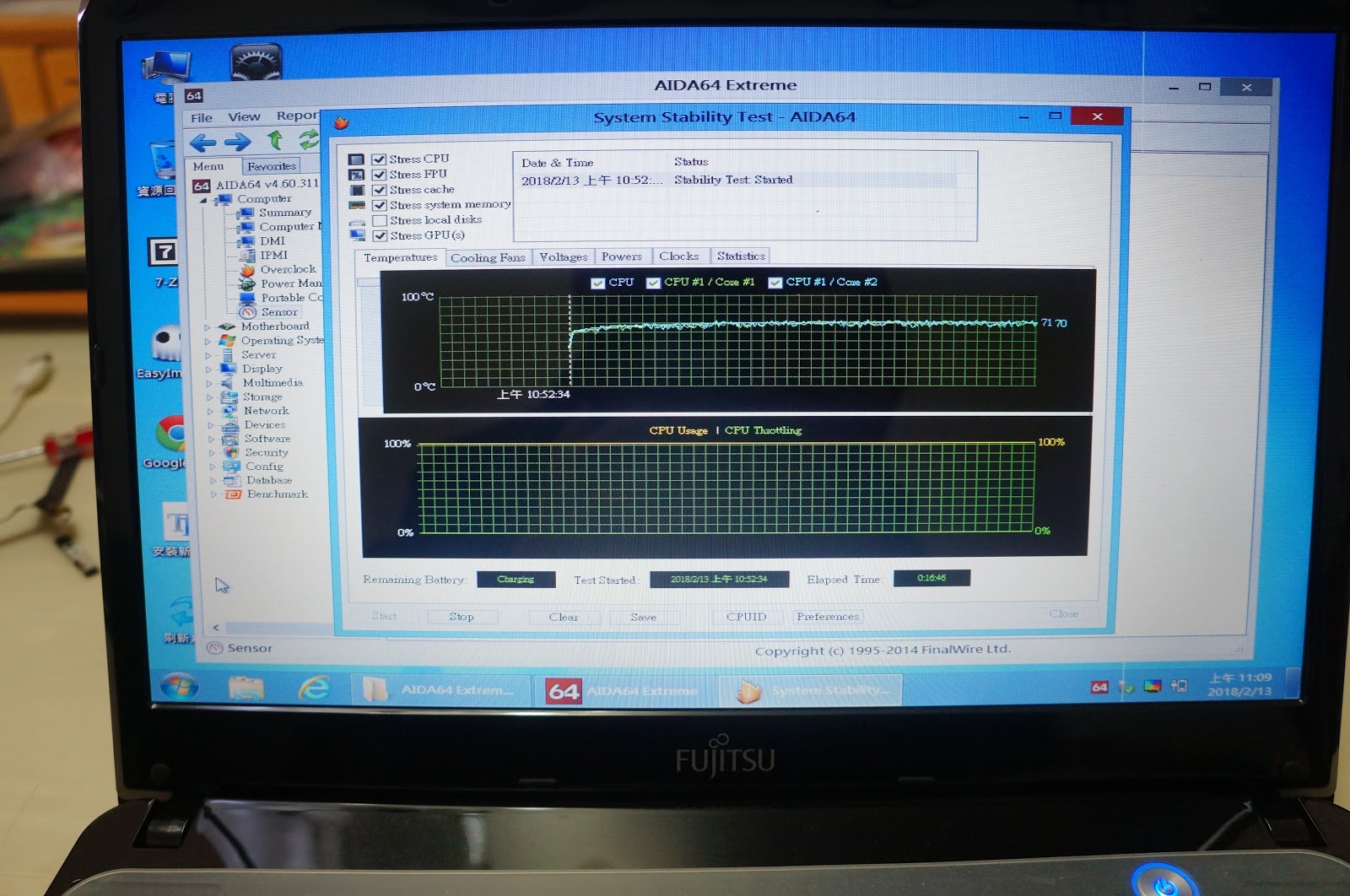
Task: Toggle the Stress FPU checkbox
Action: [380, 175]
